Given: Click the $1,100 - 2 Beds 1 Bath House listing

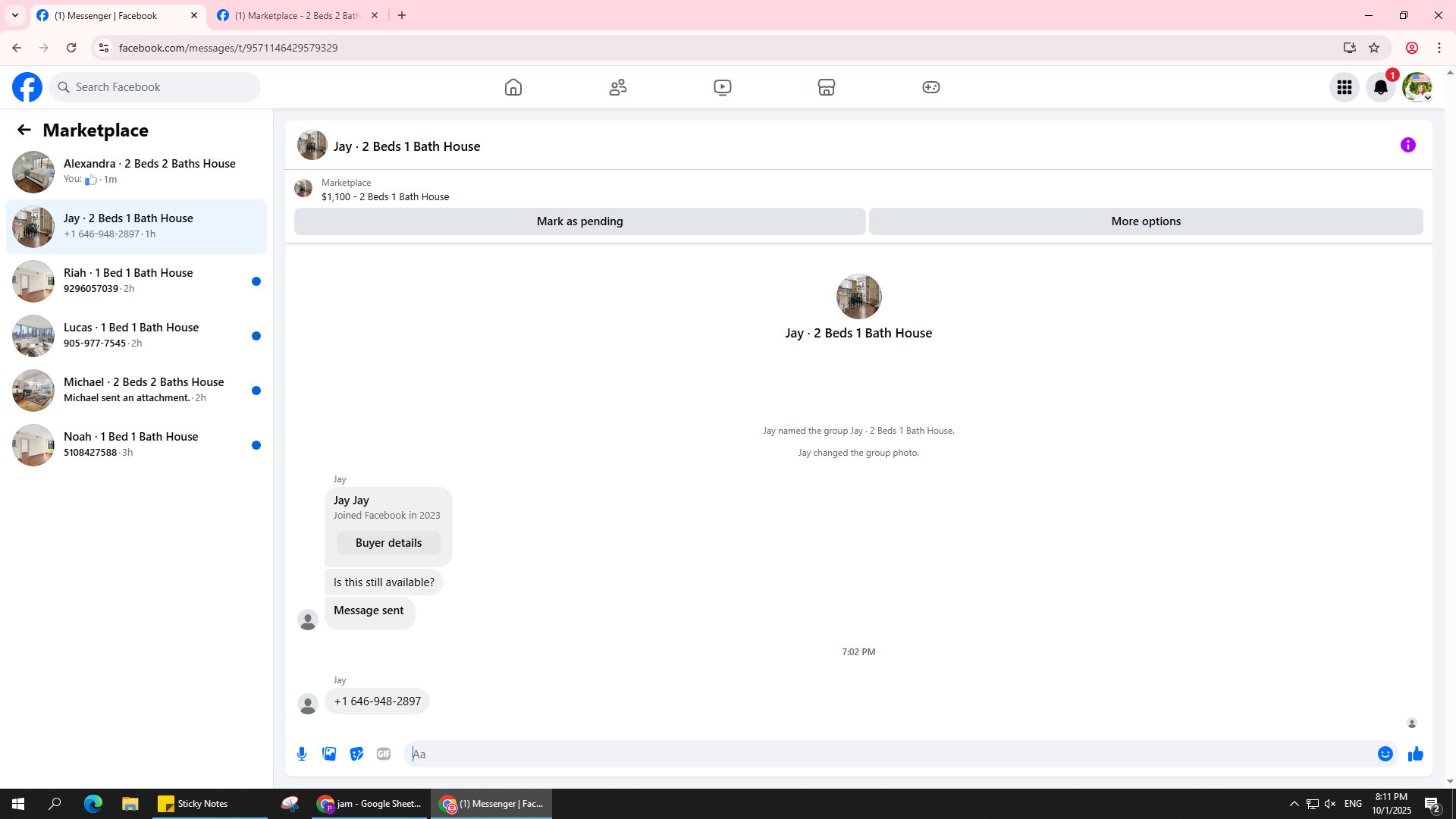Looking at the screenshot, I should 385,197.
